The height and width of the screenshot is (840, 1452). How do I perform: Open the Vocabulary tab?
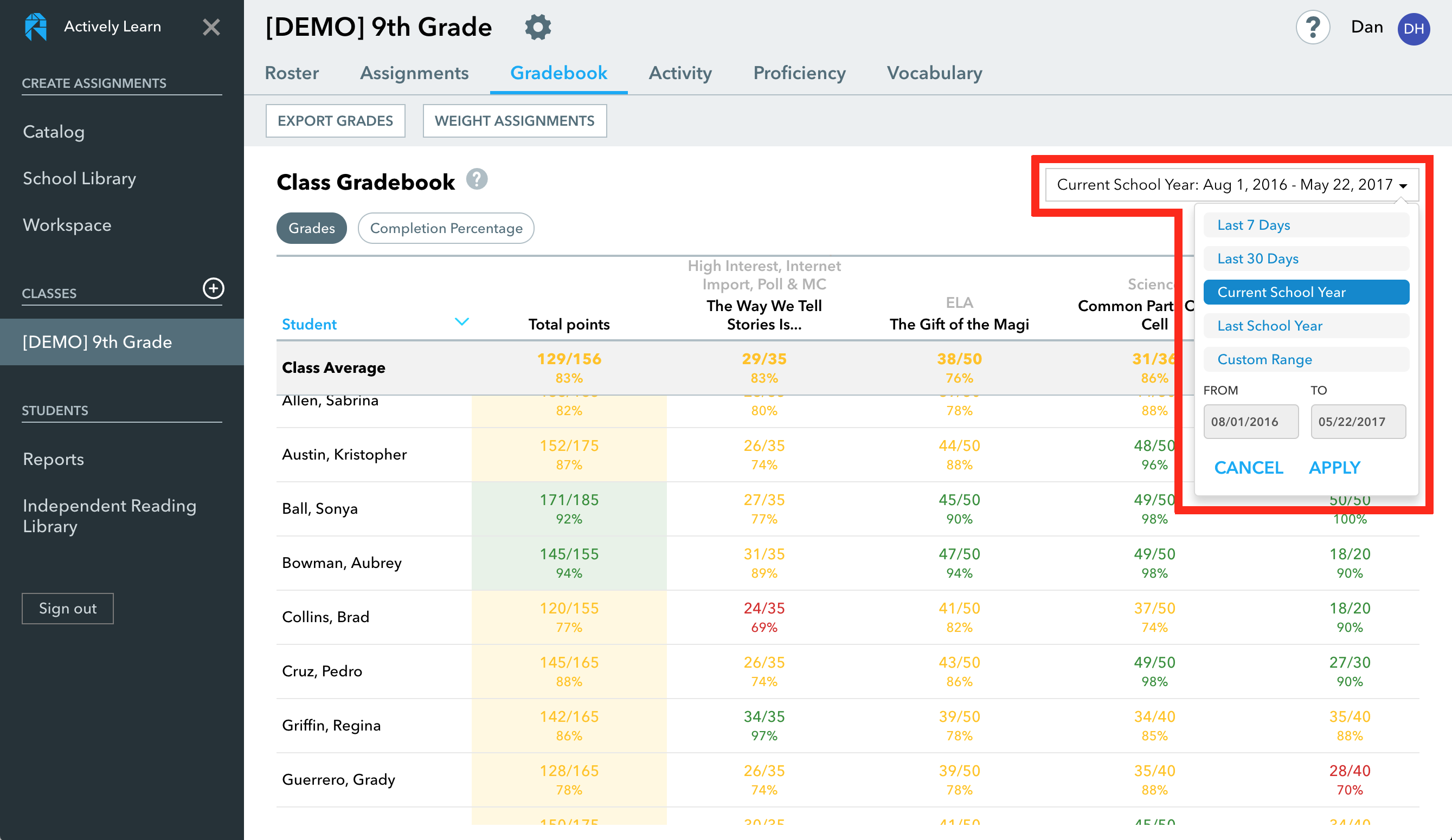tap(934, 73)
